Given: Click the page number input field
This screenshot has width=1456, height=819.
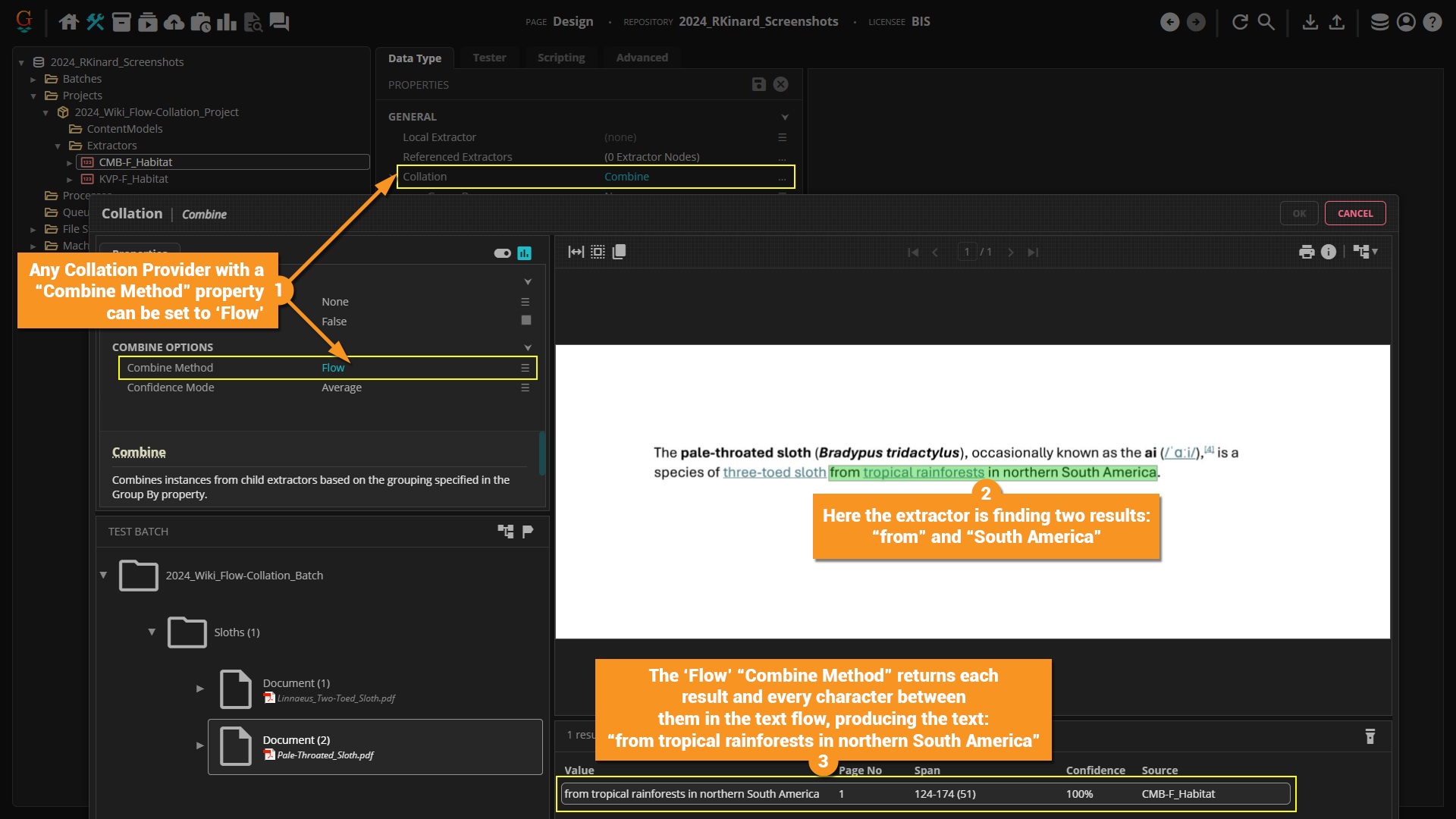Looking at the screenshot, I should pos(967,252).
